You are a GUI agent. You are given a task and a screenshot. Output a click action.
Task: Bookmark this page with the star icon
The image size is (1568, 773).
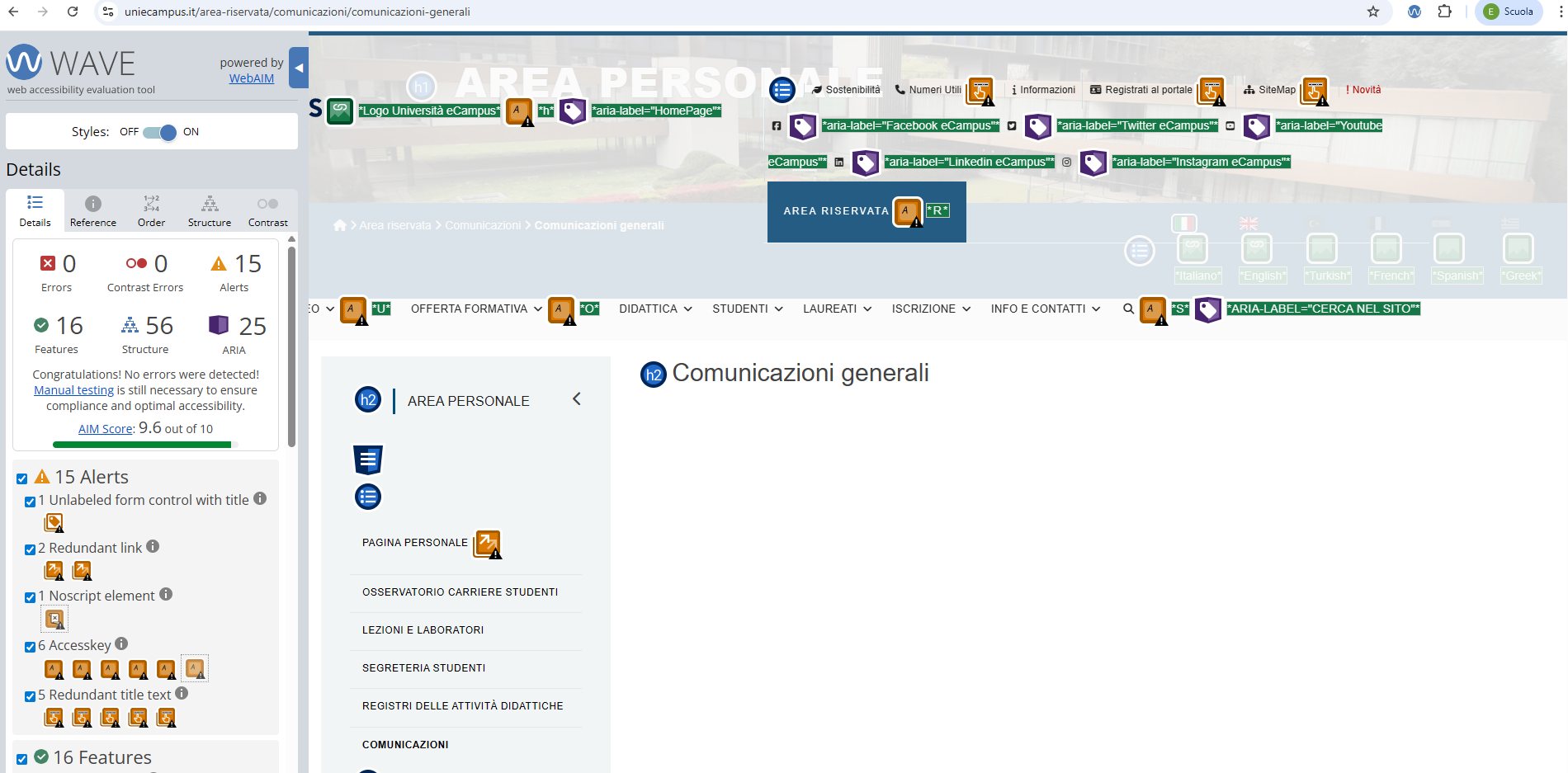1373,12
